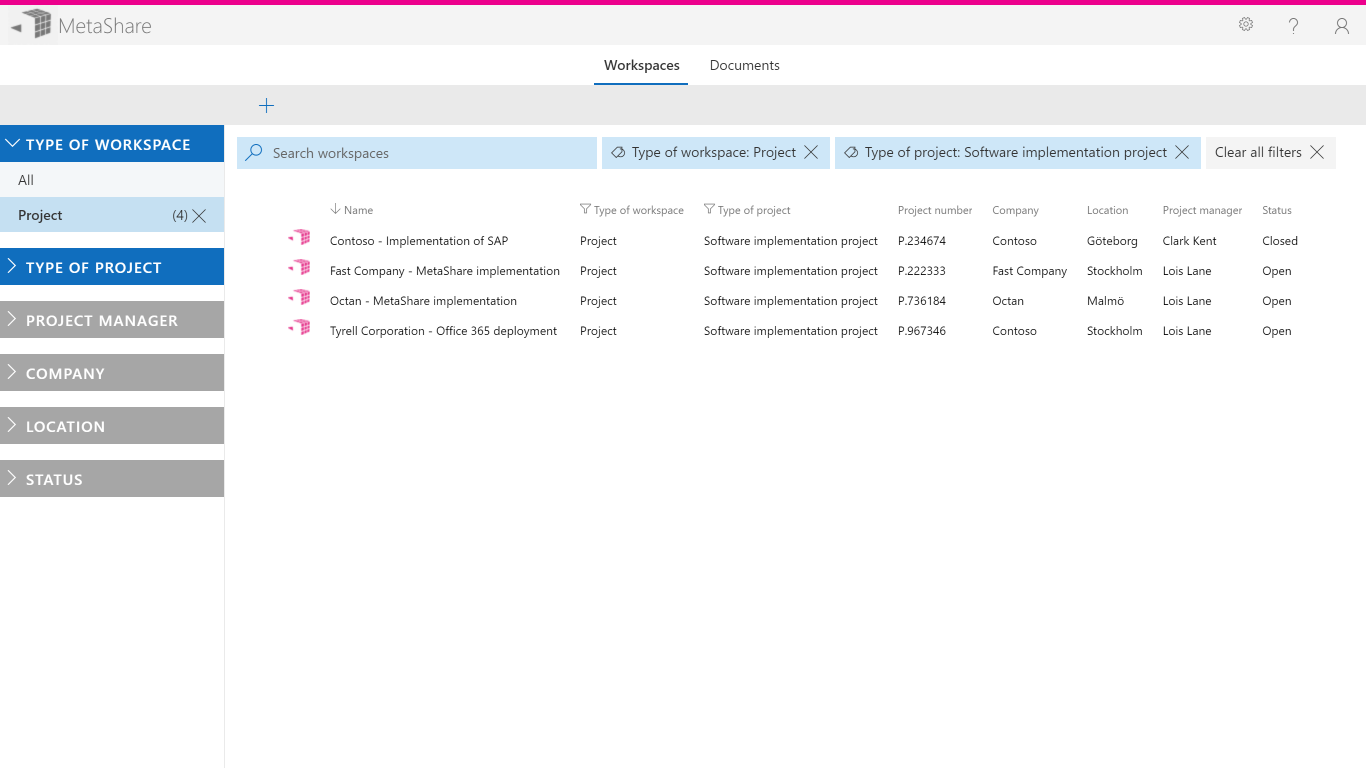The width and height of the screenshot is (1366, 768).
Task: Click the MetaShare title text
Action: (x=105, y=26)
